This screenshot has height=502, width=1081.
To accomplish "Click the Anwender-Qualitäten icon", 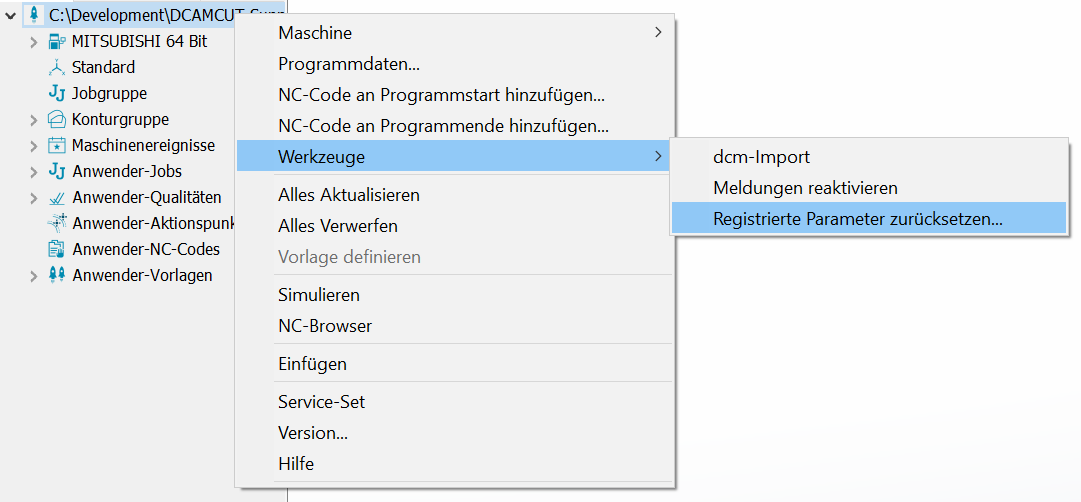I will [57, 197].
